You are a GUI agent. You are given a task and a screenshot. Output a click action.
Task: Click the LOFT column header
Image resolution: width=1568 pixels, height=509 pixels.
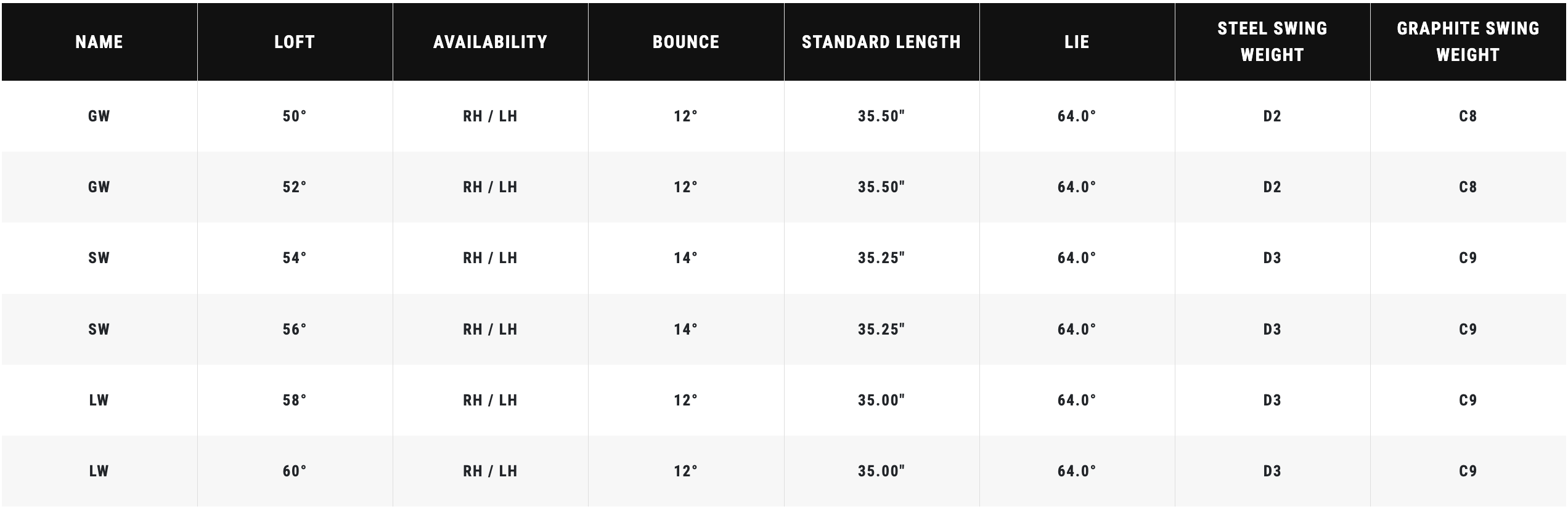pyautogui.click(x=295, y=42)
